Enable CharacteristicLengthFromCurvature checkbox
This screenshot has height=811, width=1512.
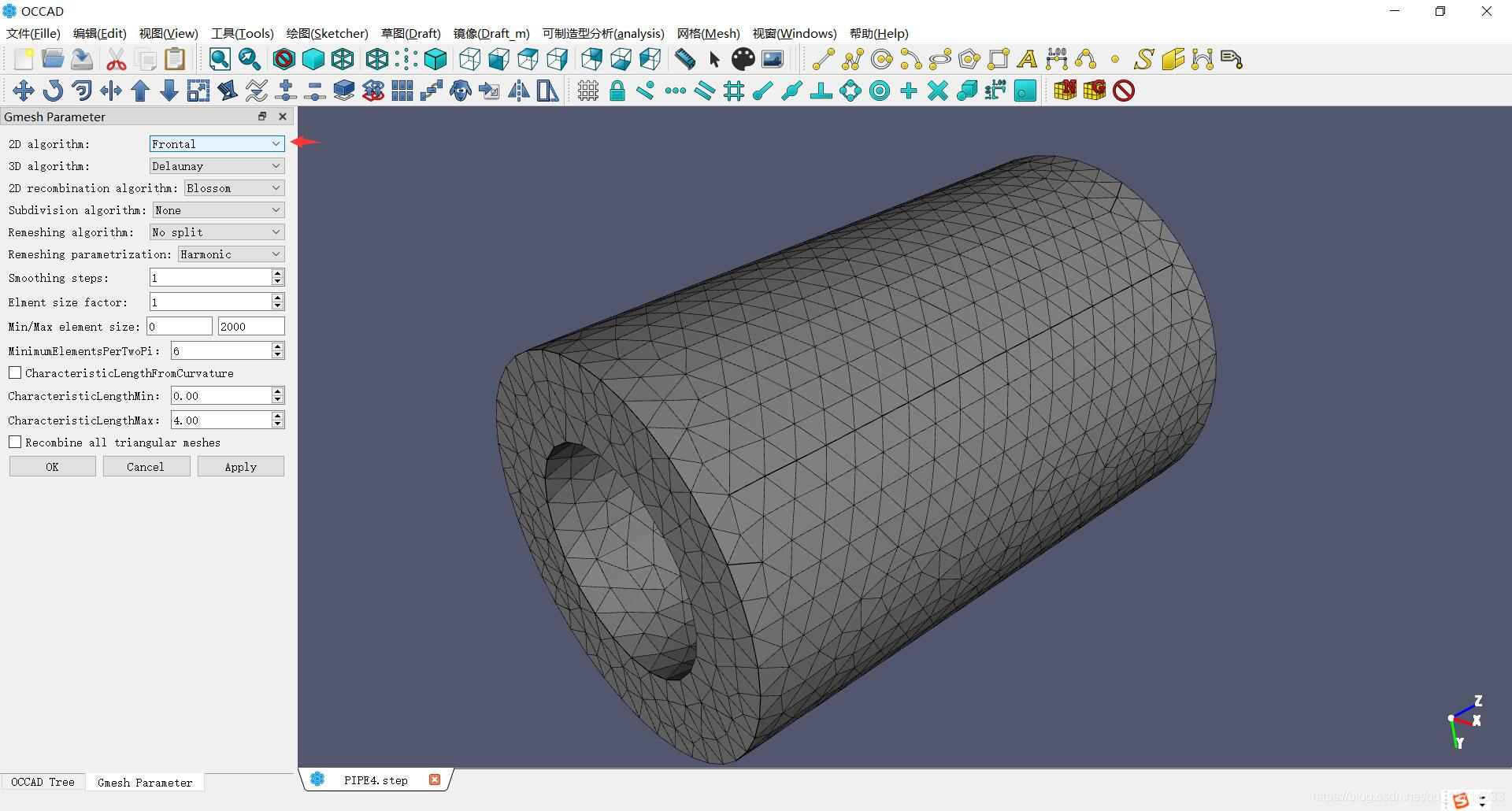[x=15, y=372]
